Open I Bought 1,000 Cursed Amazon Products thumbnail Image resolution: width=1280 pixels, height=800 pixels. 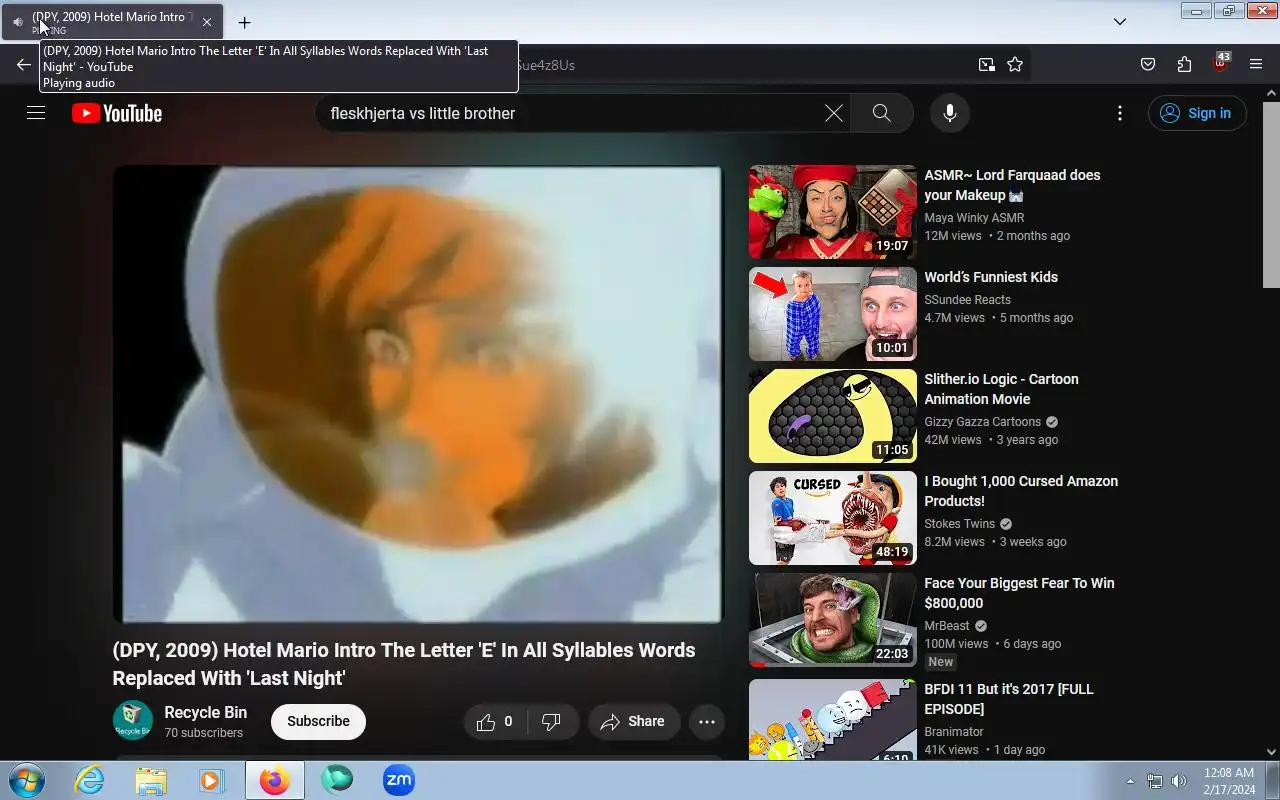click(832, 518)
